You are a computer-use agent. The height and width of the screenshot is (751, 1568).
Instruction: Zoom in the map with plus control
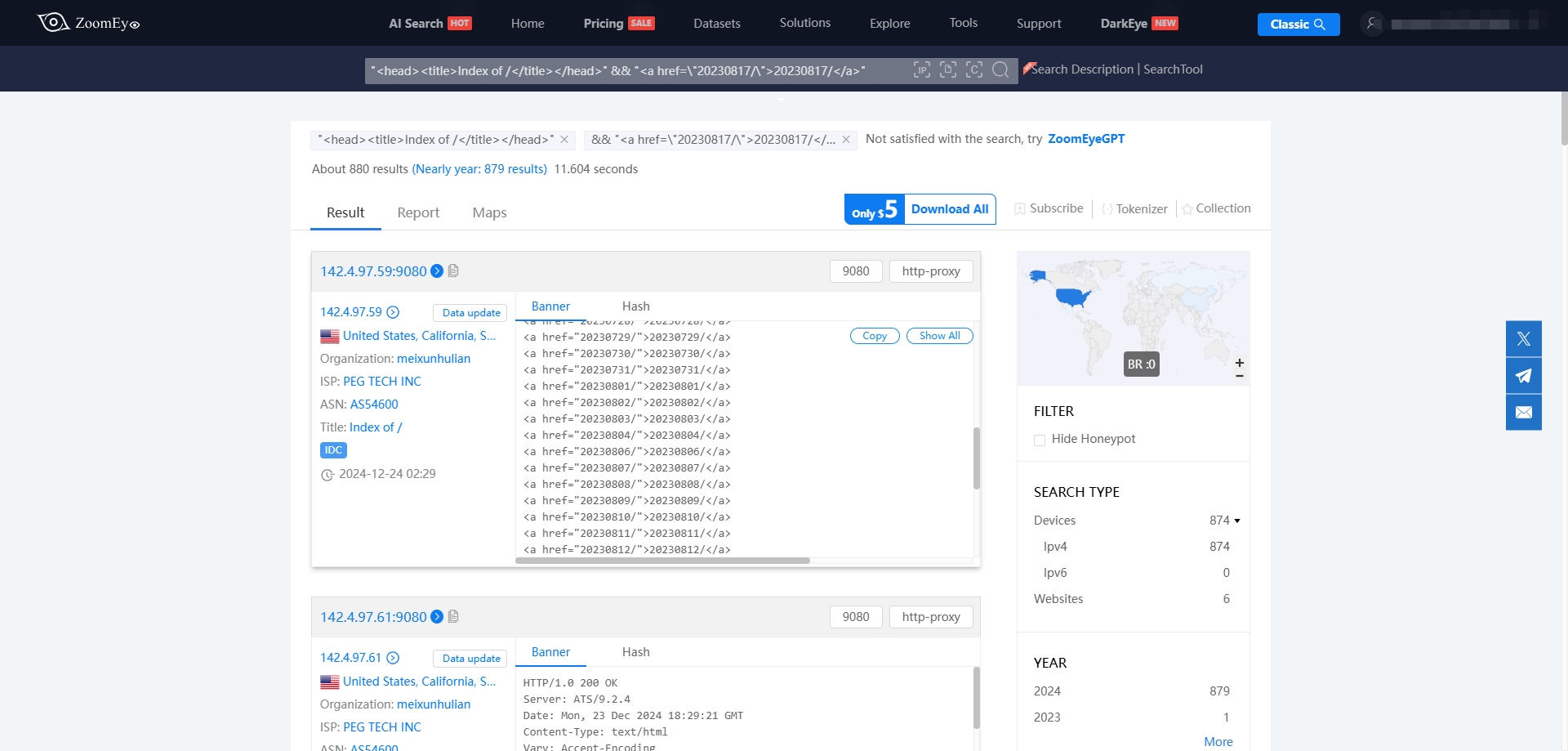1240,363
